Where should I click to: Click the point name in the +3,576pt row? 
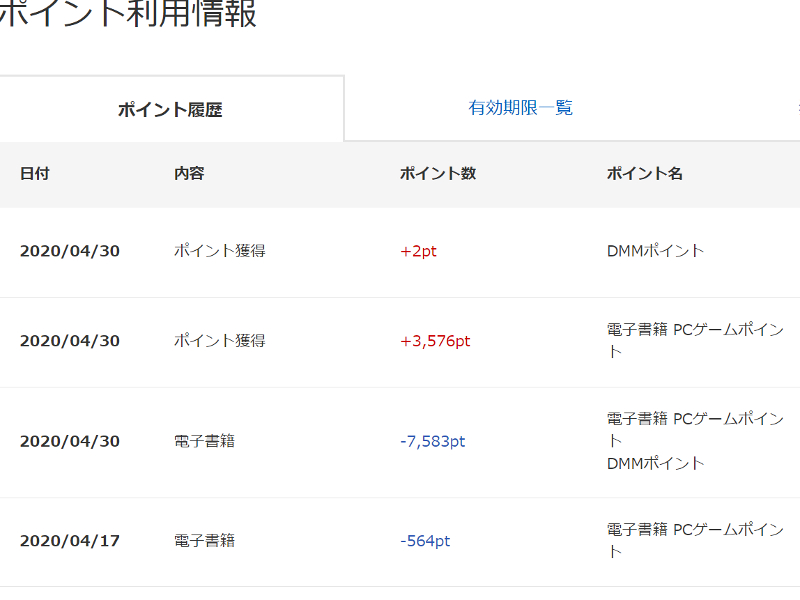click(695, 341)
